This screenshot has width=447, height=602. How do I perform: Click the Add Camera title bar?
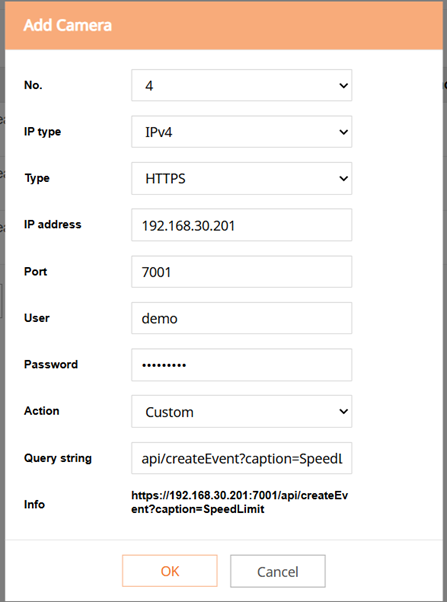point(224,25)
